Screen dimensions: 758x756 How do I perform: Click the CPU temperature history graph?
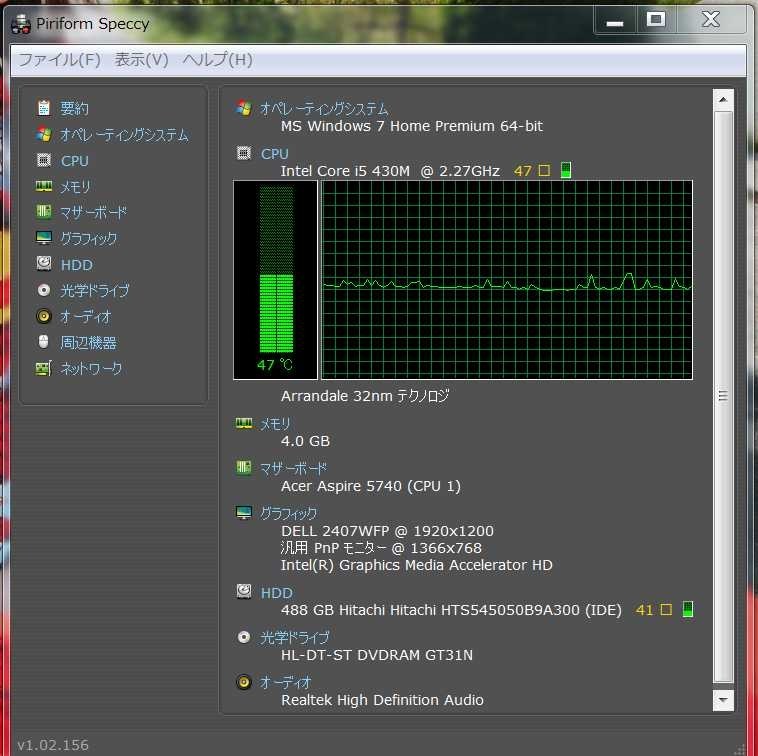(x=507, y=279)
